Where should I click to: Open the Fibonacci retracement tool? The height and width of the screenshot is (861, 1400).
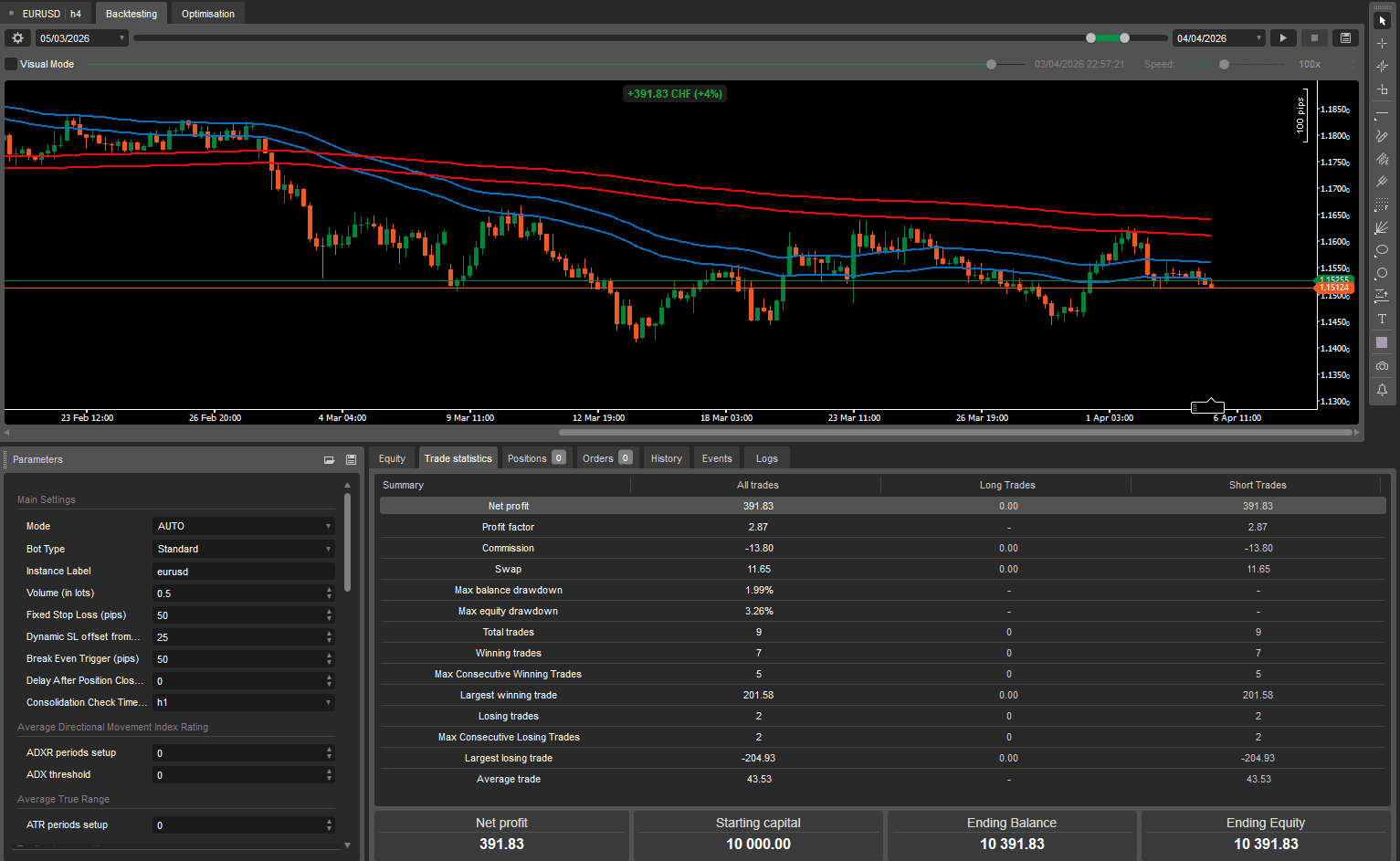1382,205
